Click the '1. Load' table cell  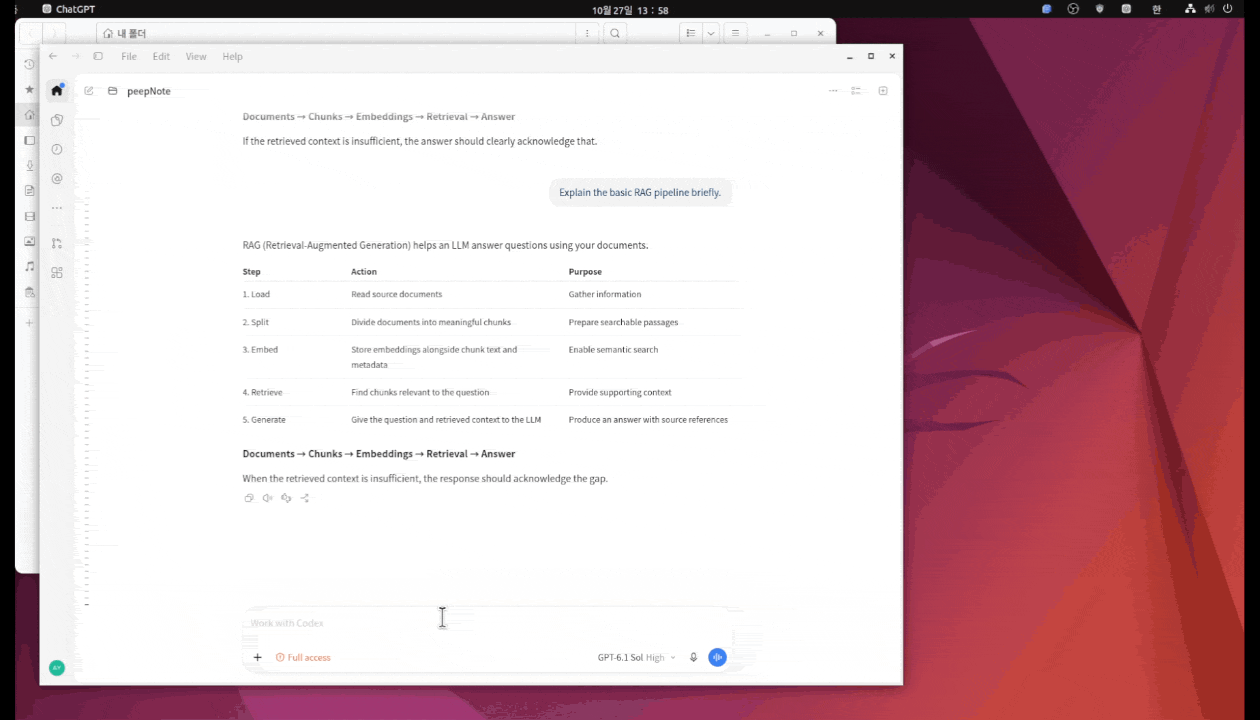pyautogui.click(x=256, y=294)
